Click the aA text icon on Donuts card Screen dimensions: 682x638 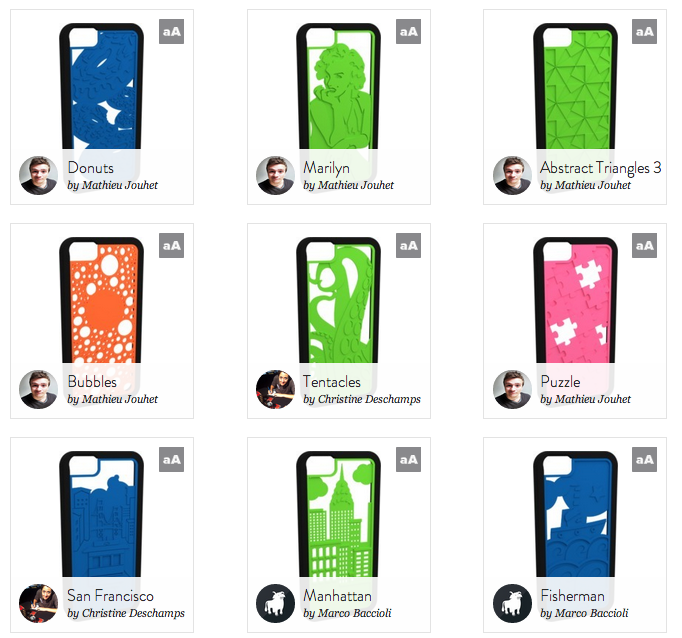tap(171, 31)
